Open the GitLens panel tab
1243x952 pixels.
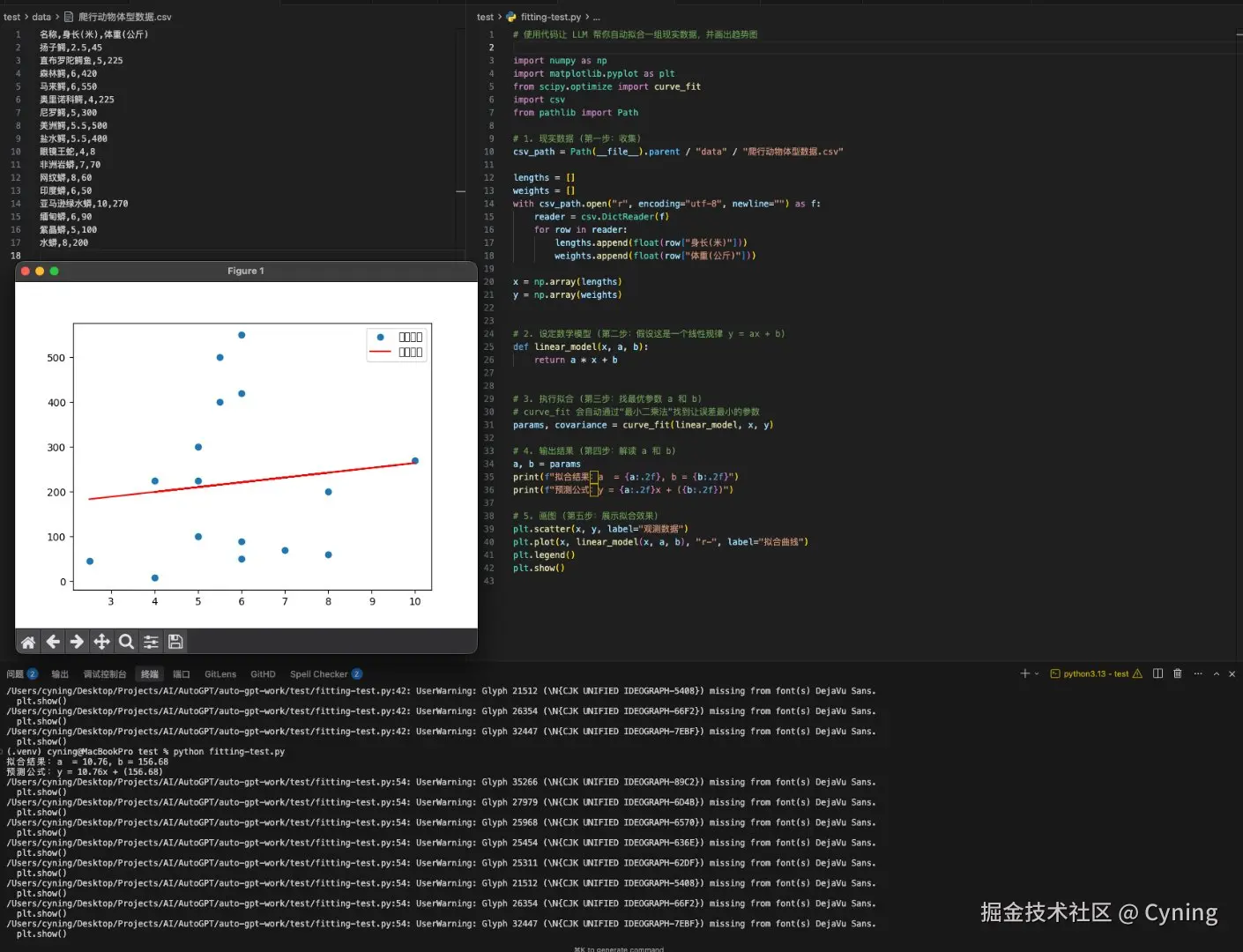[220, 674]
